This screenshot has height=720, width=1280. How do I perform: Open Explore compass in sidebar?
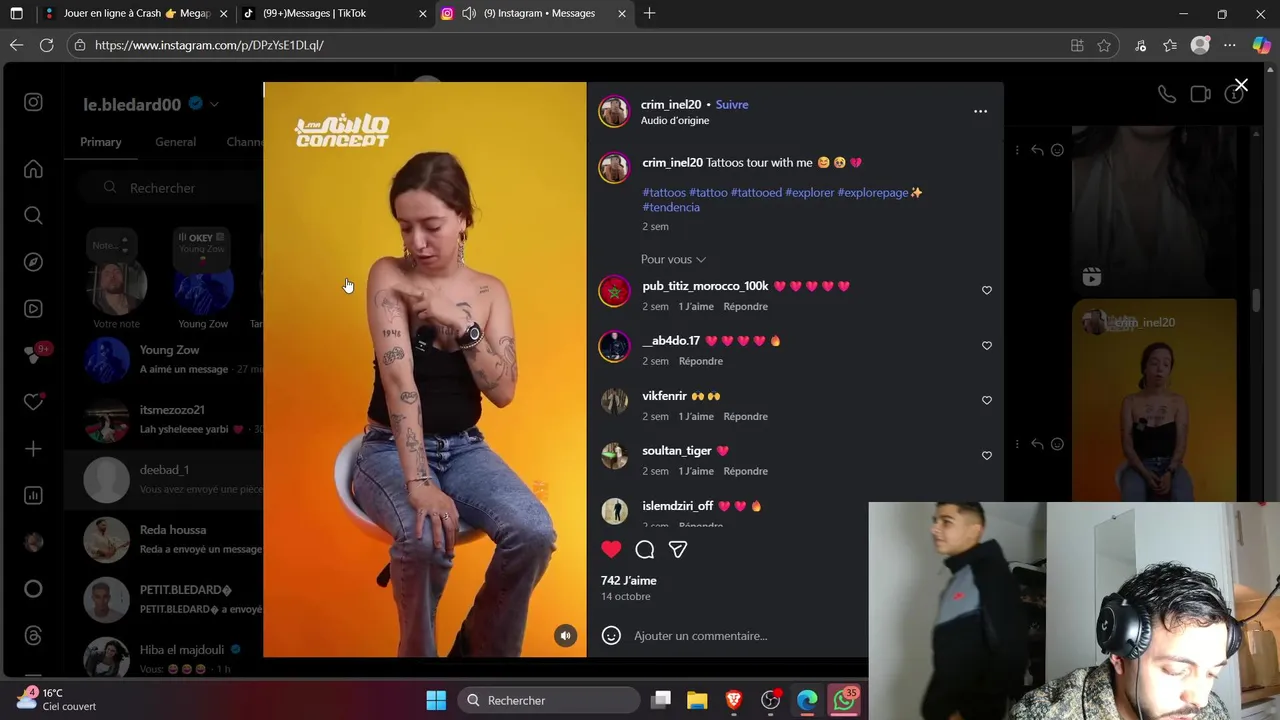click(x=33, y=262)
